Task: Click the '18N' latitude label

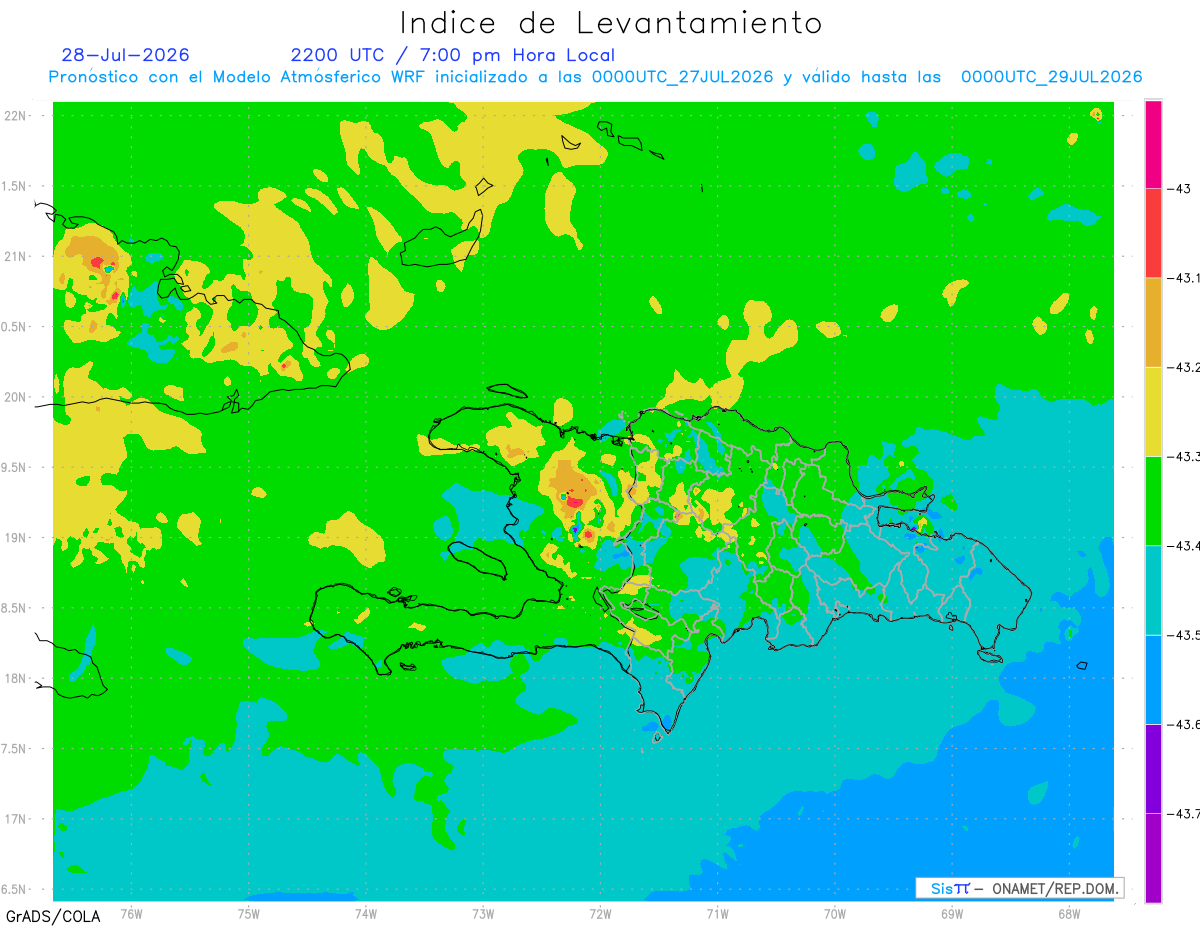Action: pyautogui.click(x=15, y=678)
